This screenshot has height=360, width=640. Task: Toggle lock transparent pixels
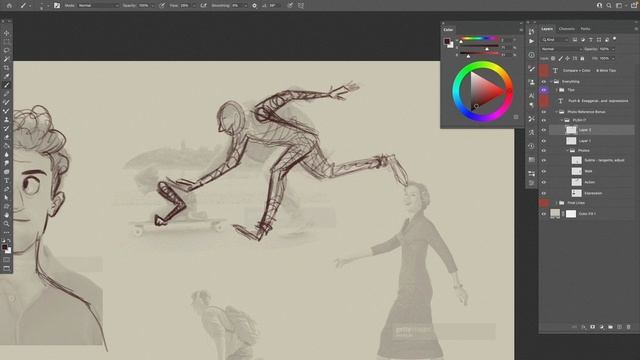pyautogui.click(x=553, y=58)
